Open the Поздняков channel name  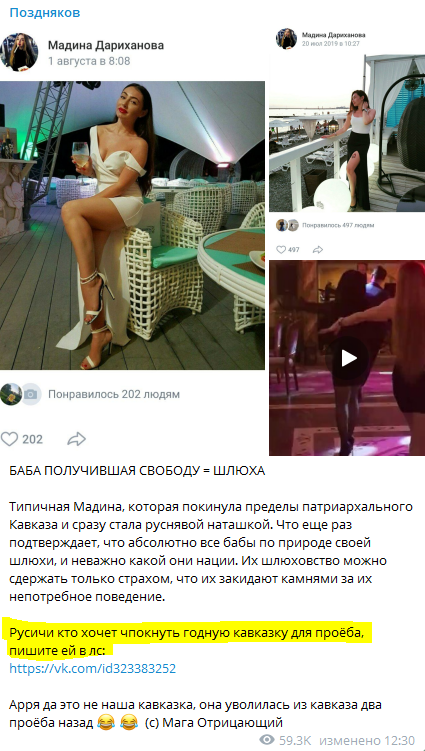pyautogui.click(x=45, y=12)
